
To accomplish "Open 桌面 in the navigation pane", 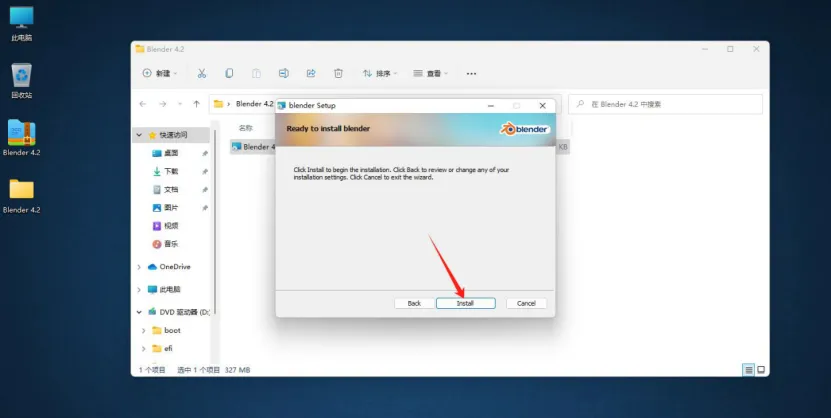I will 171,153.
